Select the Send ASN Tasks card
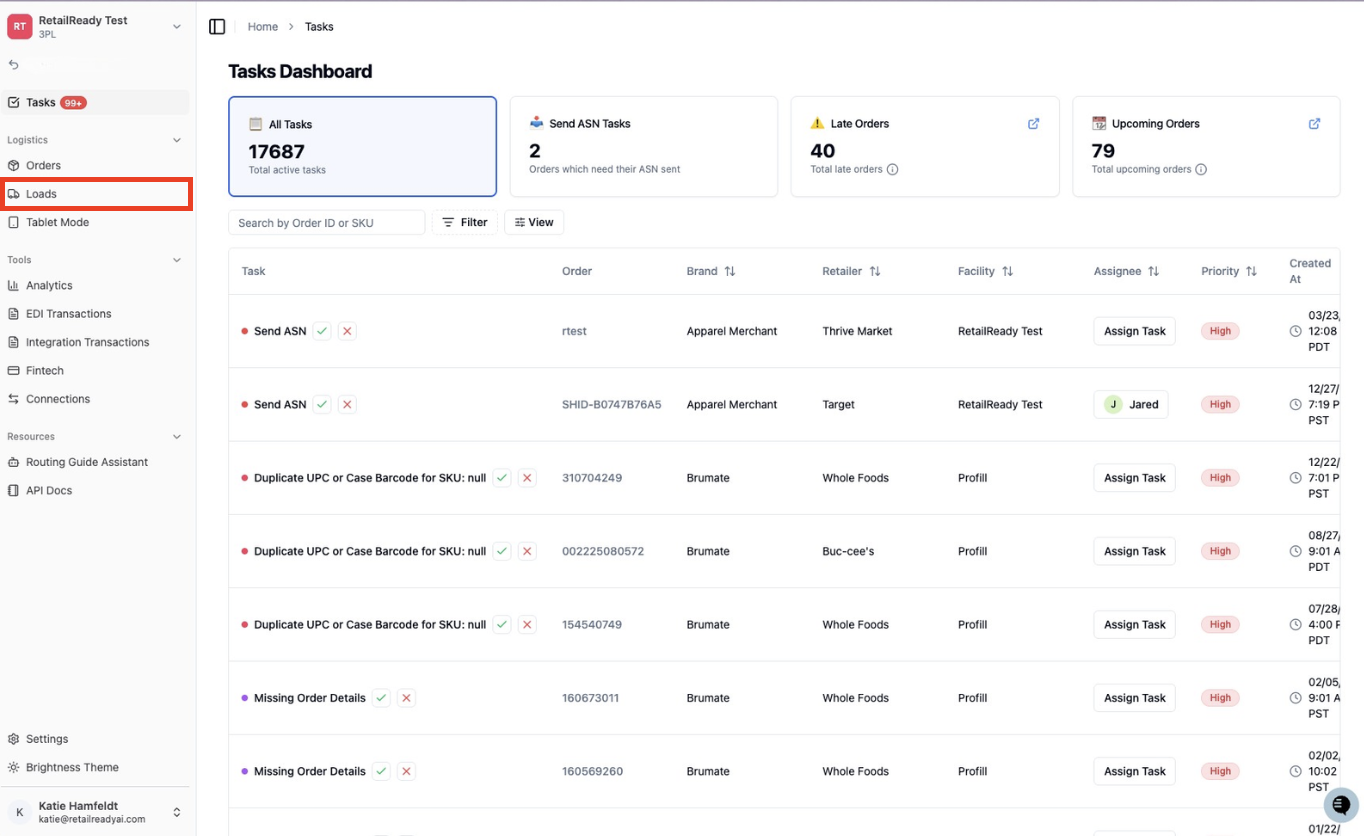 pos(644,146)
